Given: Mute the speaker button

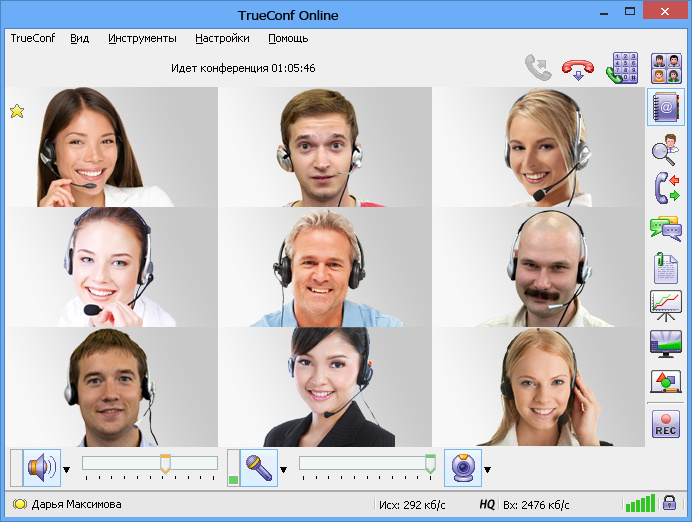Looking at the screenshot, I should pos(41,468).
